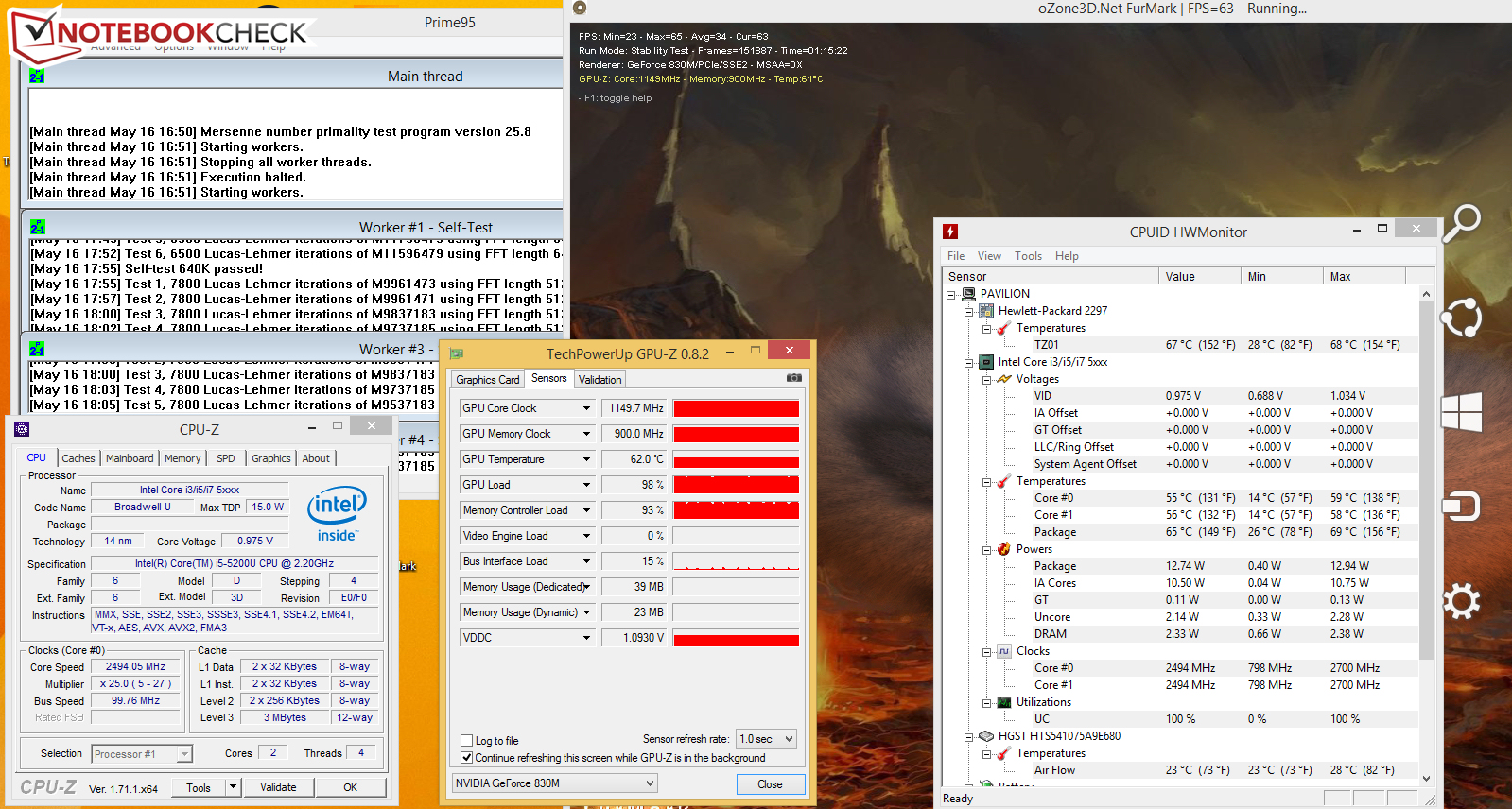Select the System Agent Offset row

pyautogui.click(x=1182, y=464)
